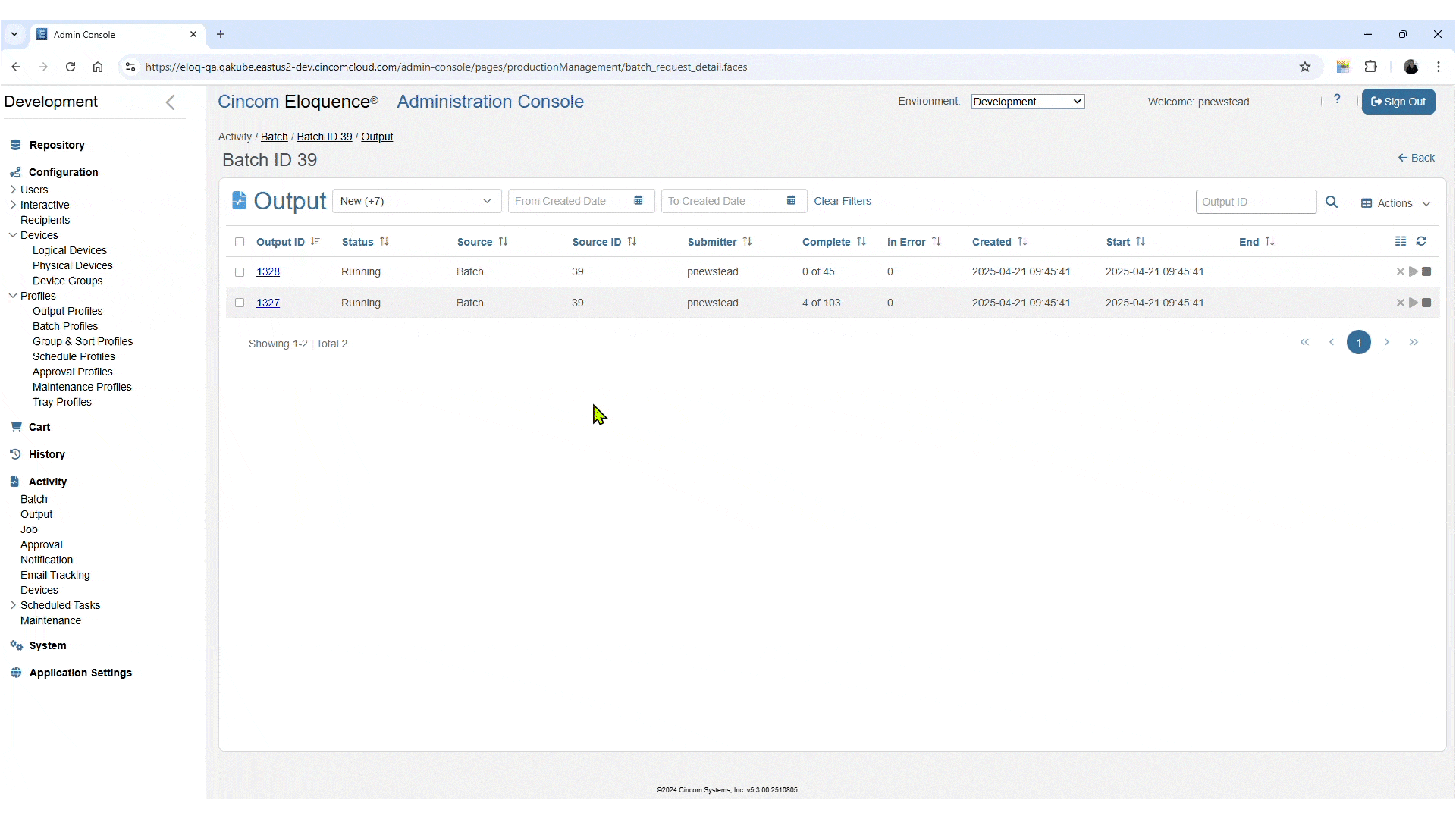Viewport: 1456px width, 819px height.
Task: Expand the Scheduled Tasks tree node
Action: click(13, 605)
